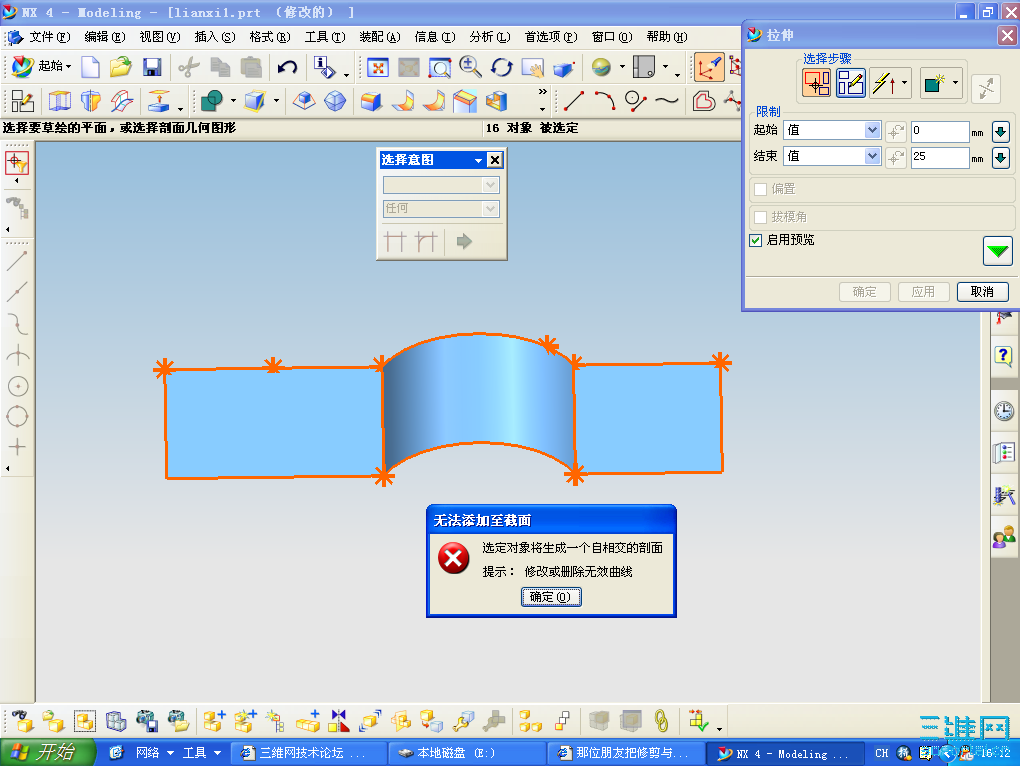Click the 结束 value options arrow button
The image size is (1020, 766).
[x=1000, y=157]
